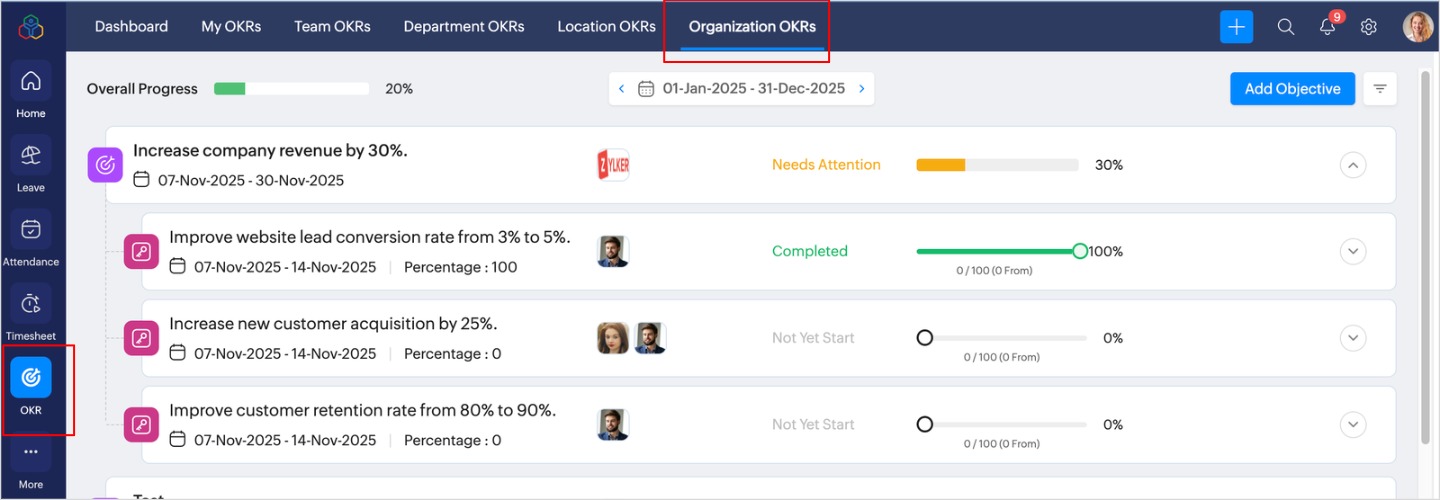The width and height of the screenshot is (1440, 500).
Task: Expand the customer retention rate key result
Action: coord(1353,425)
